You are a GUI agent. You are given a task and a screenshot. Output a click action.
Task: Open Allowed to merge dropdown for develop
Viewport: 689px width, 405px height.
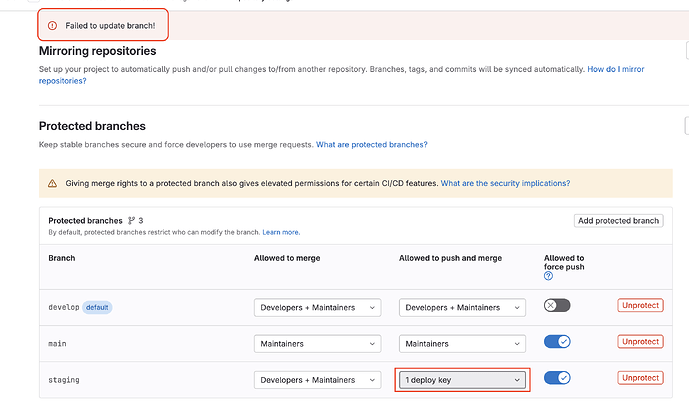pos(317,307)
